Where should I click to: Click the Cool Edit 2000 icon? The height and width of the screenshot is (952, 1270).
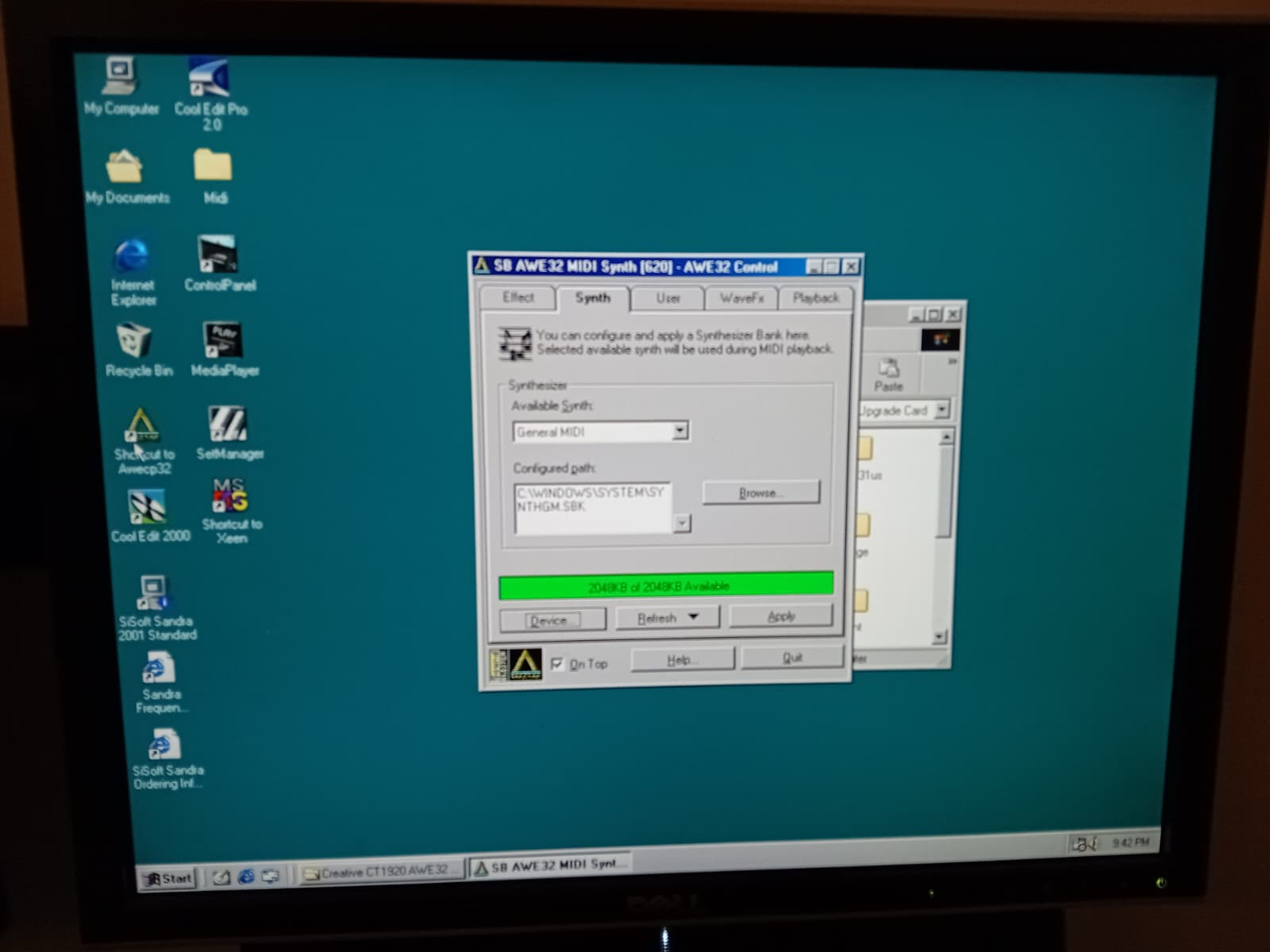(147, 508)
